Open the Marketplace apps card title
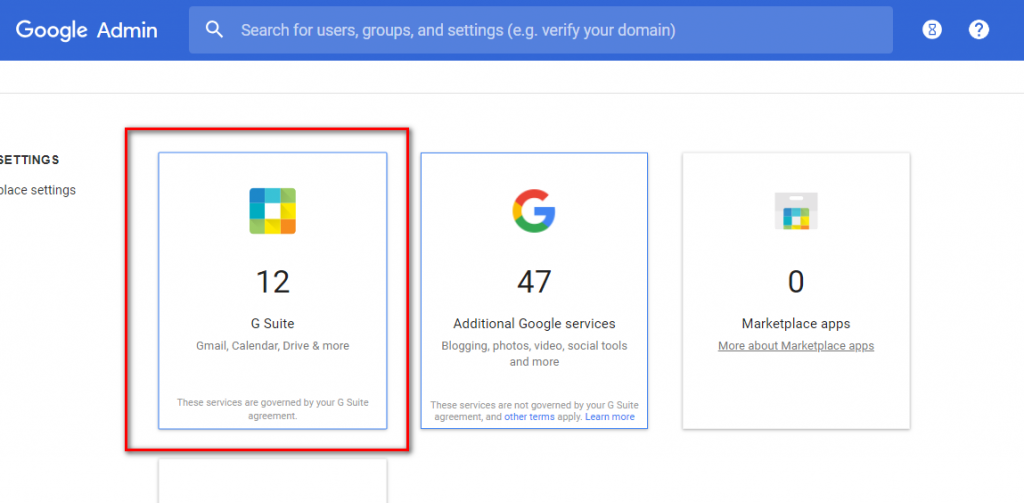This screenshot has width=1024, height=503. 796,324
